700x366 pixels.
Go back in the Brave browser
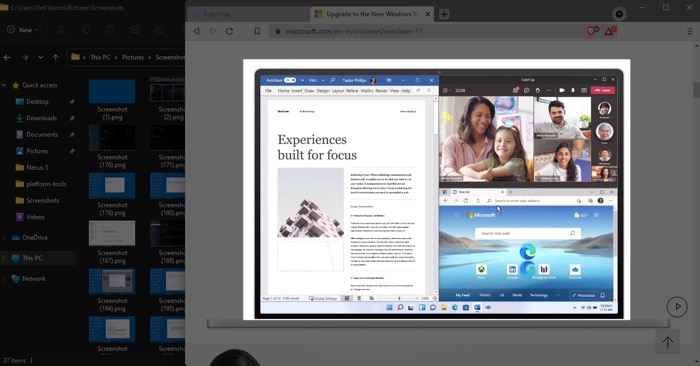point(196,31)
